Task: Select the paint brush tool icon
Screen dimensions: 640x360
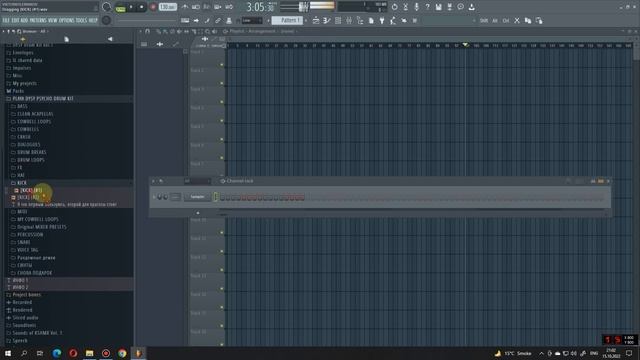Action: (207, 20)
